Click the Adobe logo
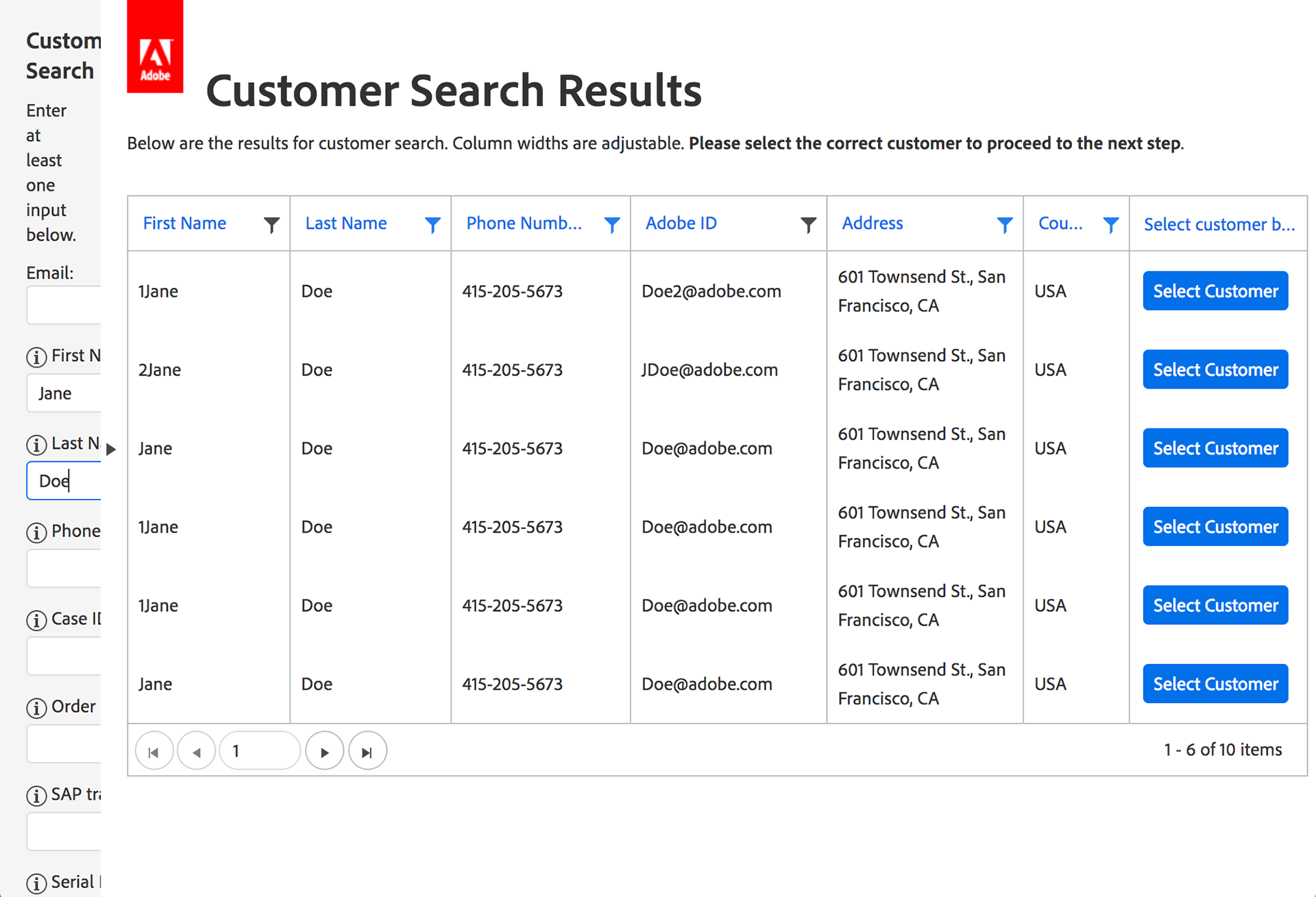This screenshot has height=897, width=1316. tap(155, 47)
